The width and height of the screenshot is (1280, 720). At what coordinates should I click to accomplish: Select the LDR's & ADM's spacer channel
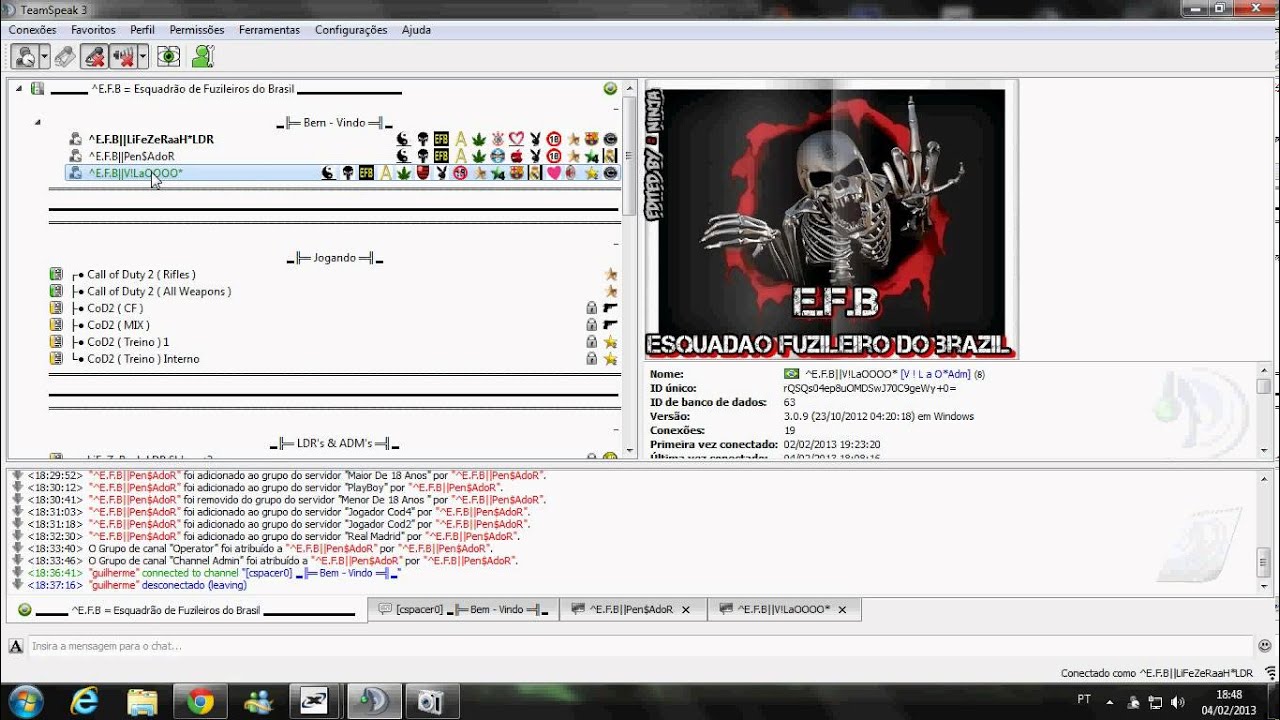tap(335, 443)
